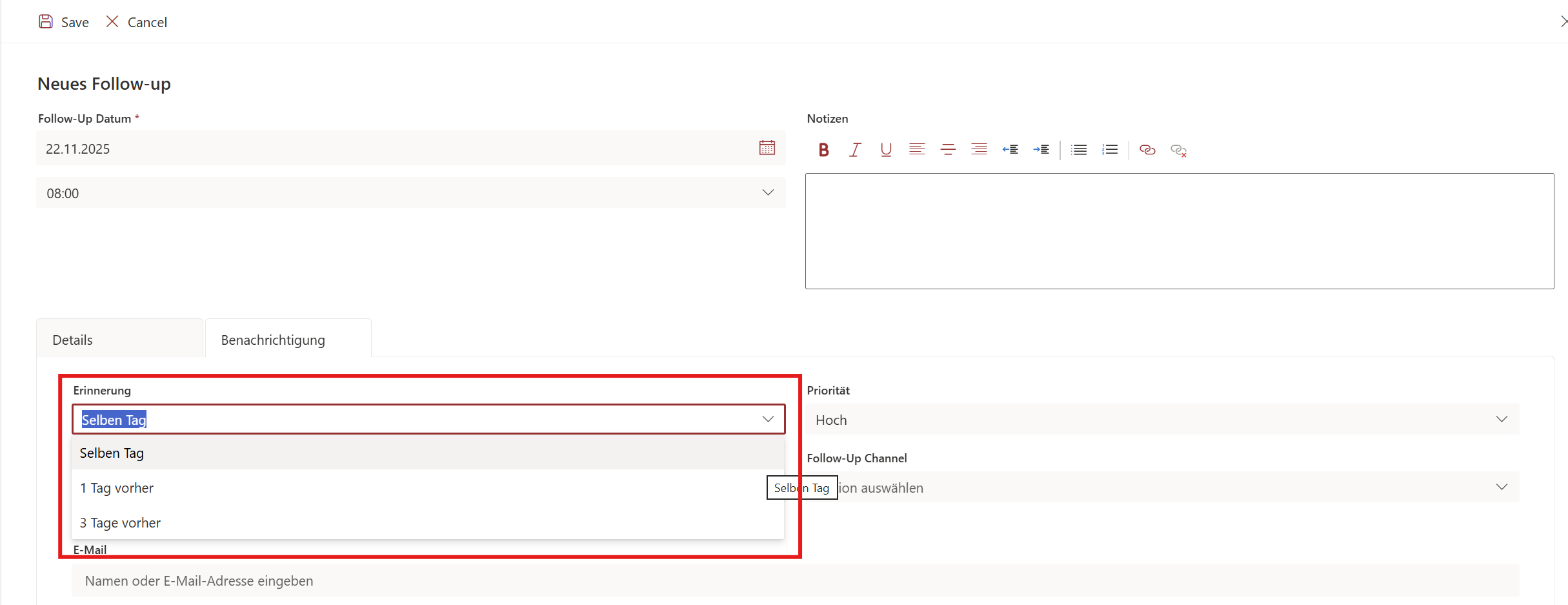Click the Bold formatting icon
This screenshot has height=605, width=1568.
[x=823, y=150]
